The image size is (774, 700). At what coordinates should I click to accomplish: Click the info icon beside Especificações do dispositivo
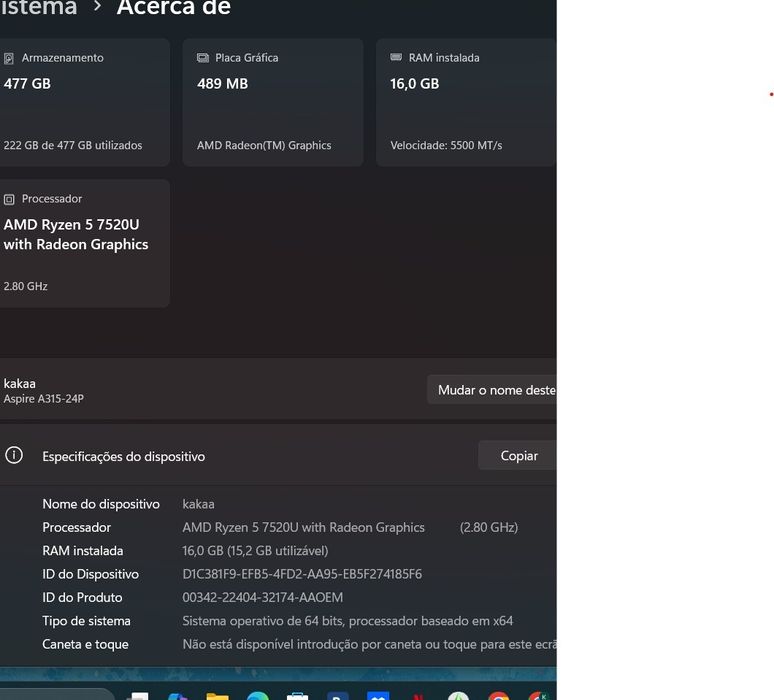14,455
